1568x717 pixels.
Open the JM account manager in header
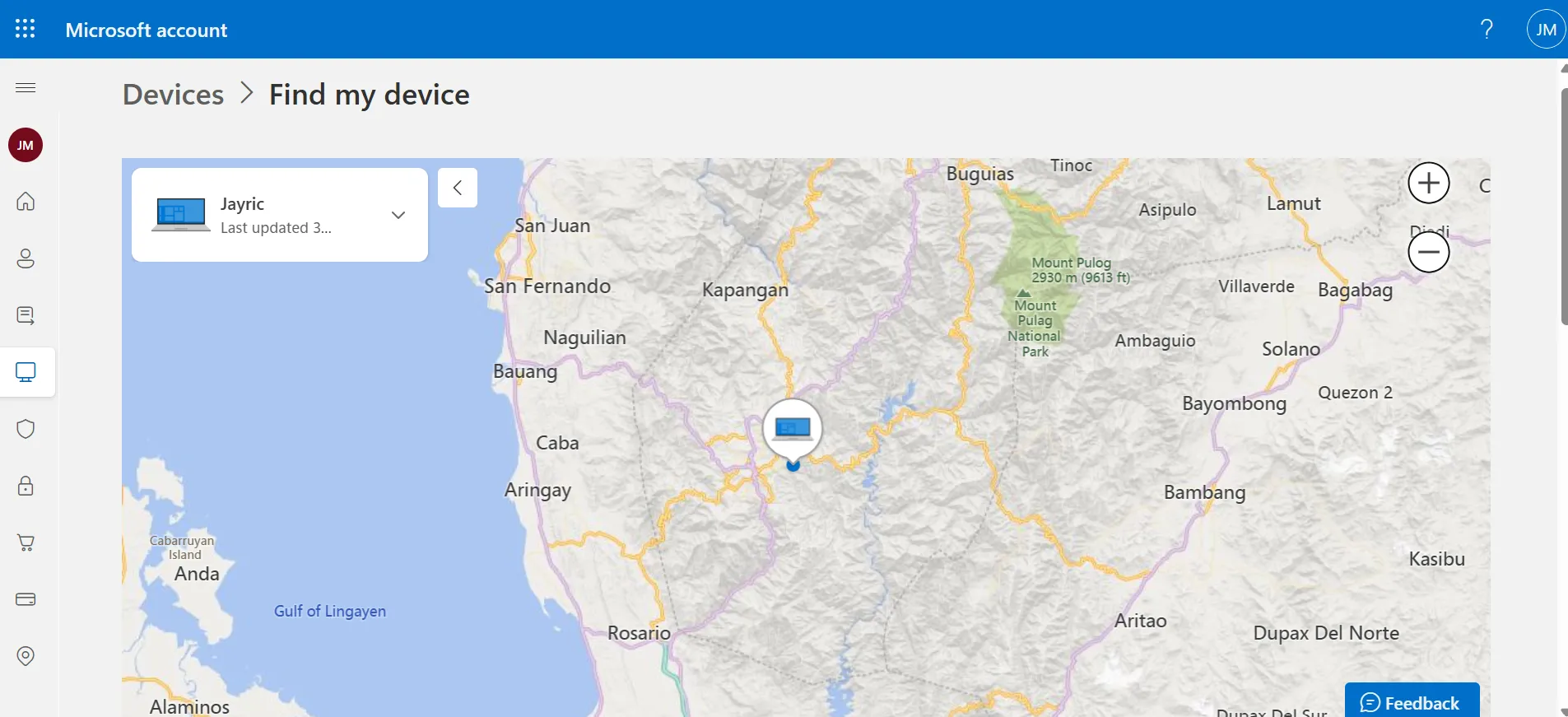coord(1547,30)
